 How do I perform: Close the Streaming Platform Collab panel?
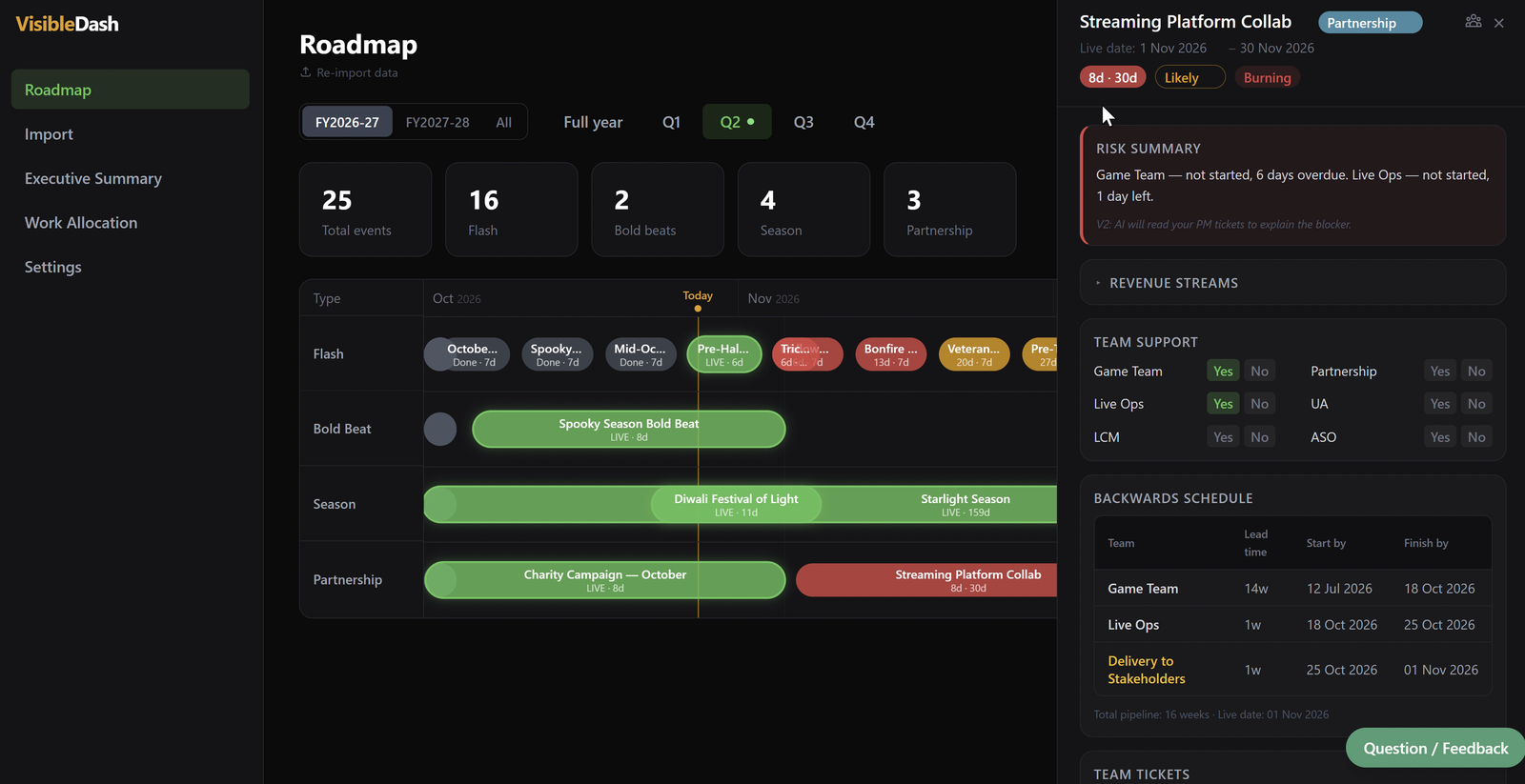click(1499, 23)
